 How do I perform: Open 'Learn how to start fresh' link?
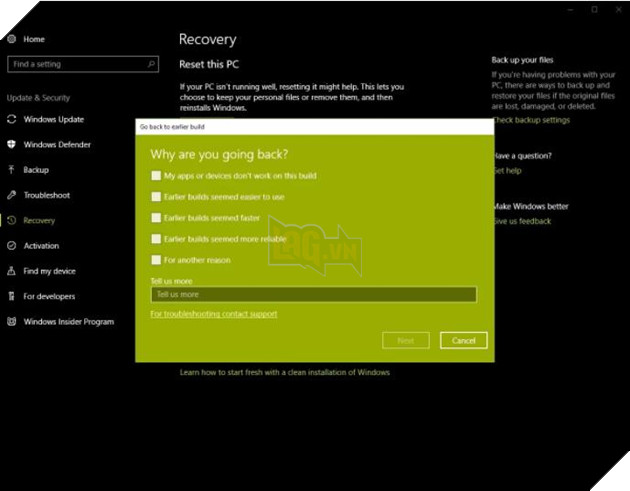[x=284, y=372]
